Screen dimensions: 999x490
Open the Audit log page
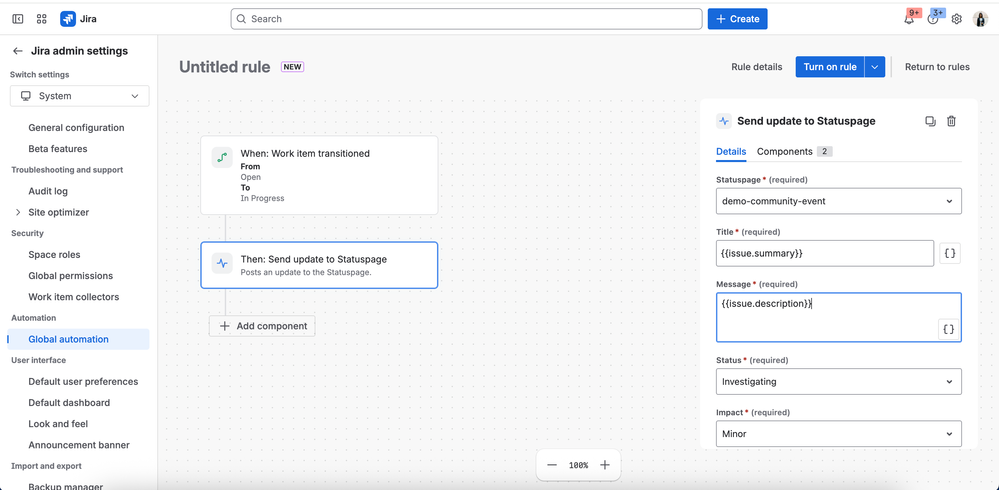pyautogui.click(x=48, y=191)
